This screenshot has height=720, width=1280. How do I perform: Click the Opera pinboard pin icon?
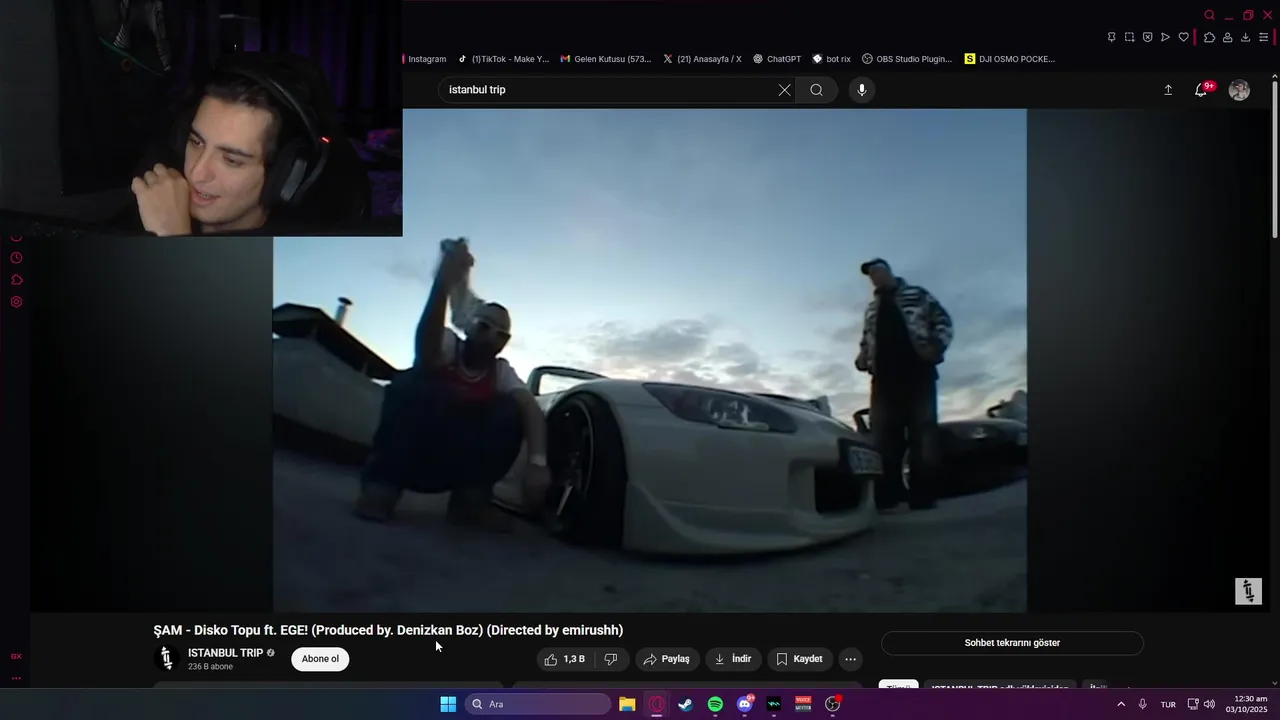(x=1111, y=37)
